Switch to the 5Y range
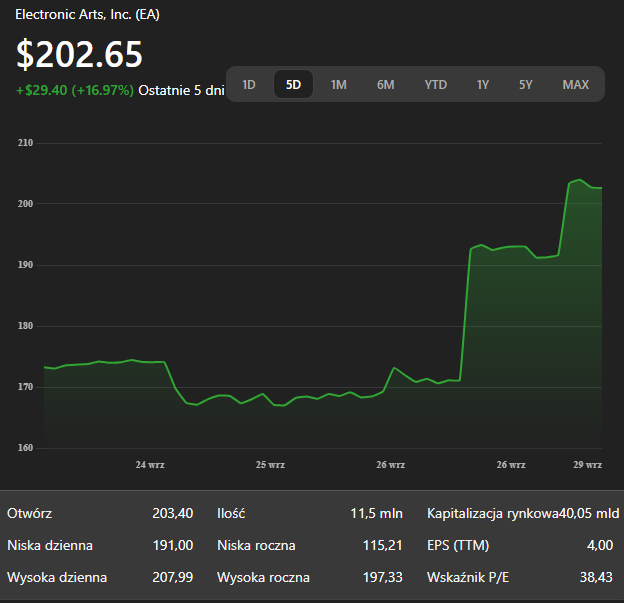 (x=526, y=84)
